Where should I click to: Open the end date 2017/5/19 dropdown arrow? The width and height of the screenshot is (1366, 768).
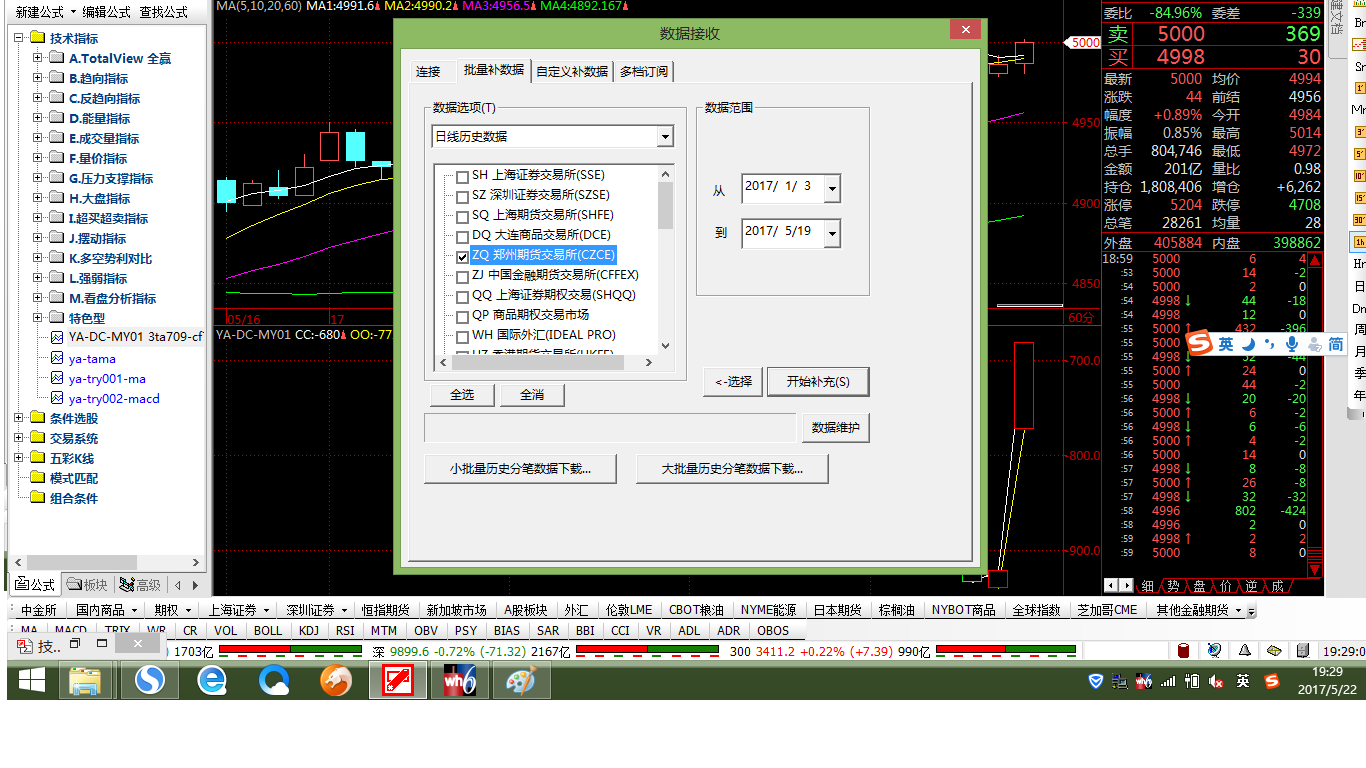point(832,234)
